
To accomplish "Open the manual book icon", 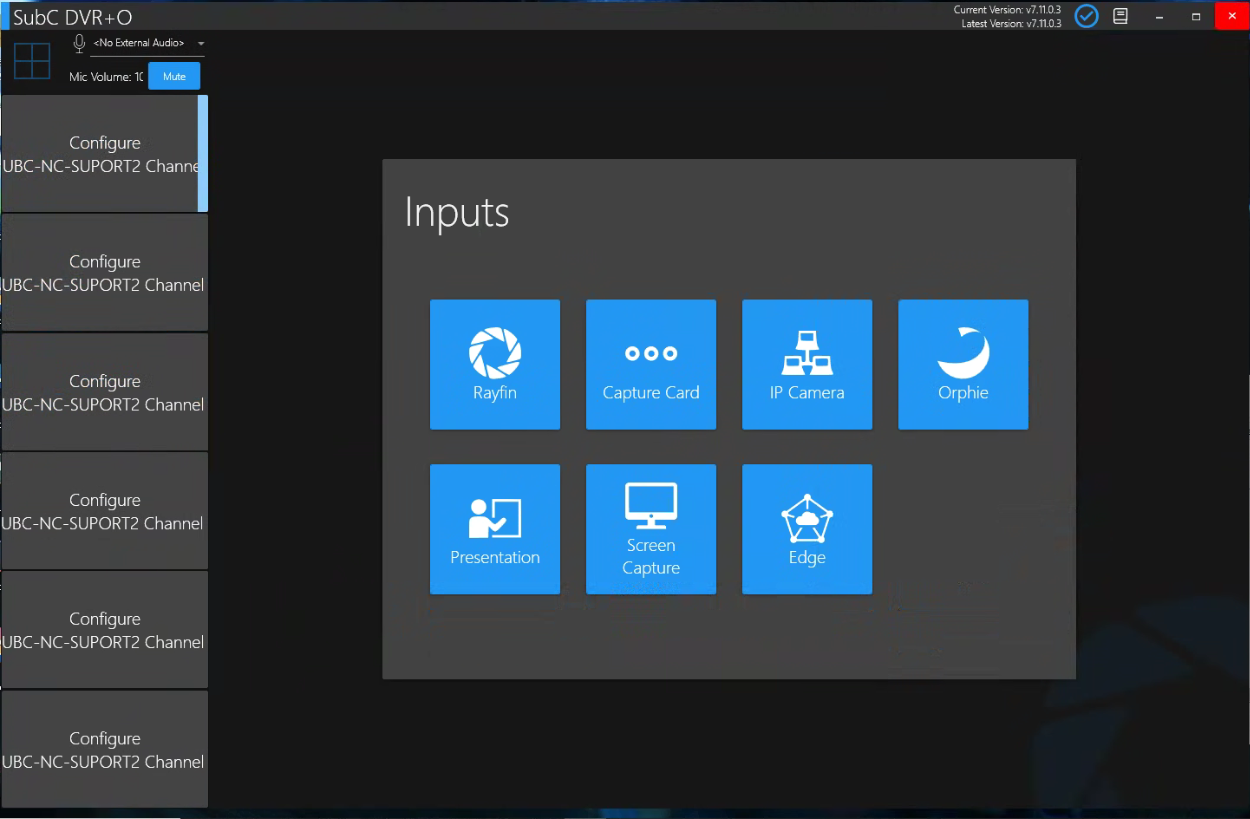I will click(x=1121, y=16).
